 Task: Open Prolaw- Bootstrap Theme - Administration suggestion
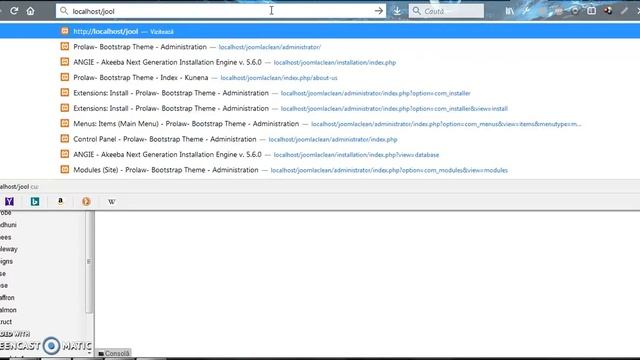tap(320, 47)
